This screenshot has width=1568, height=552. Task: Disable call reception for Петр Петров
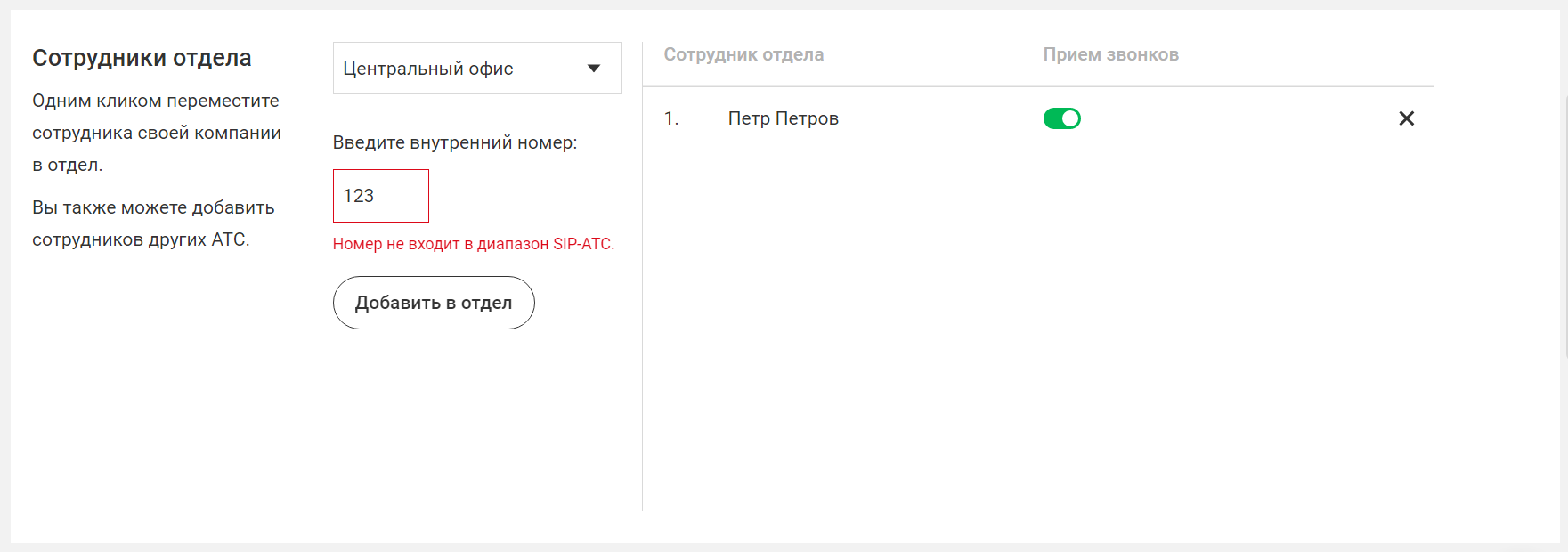(1061, 118)
